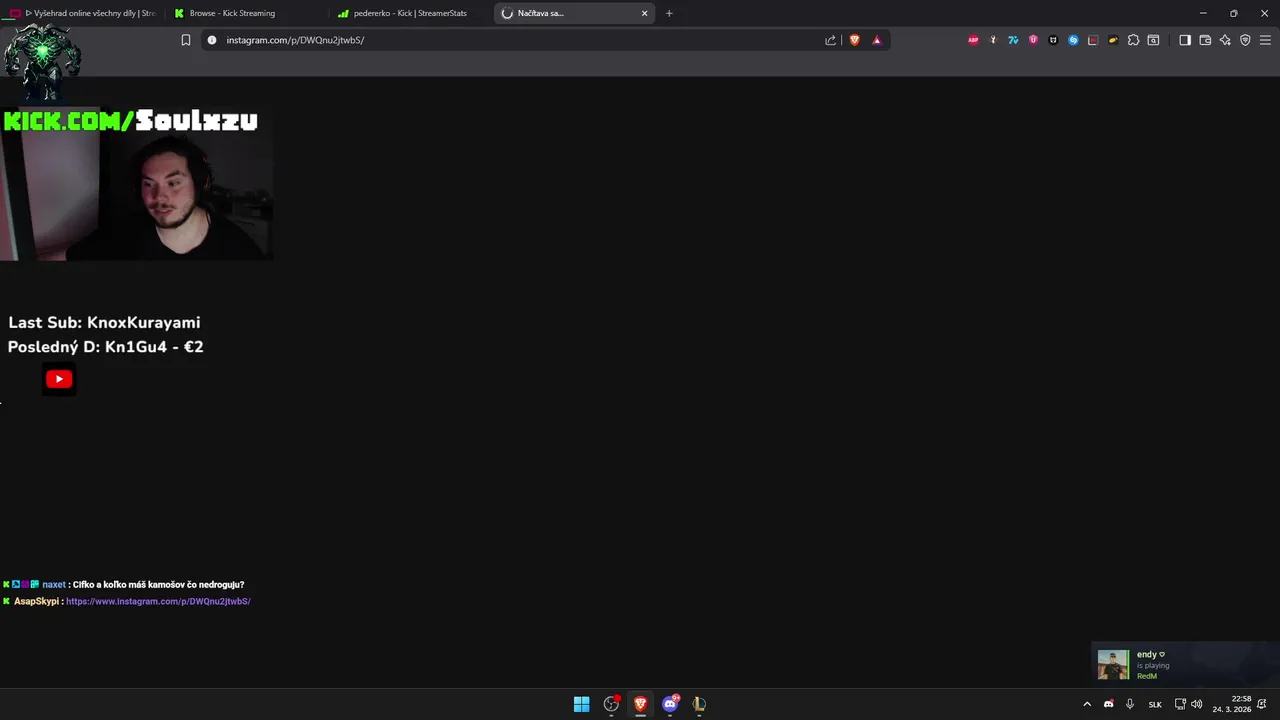Open Discord from taskbar
1280x720 pixels.
tap(670, 704)
